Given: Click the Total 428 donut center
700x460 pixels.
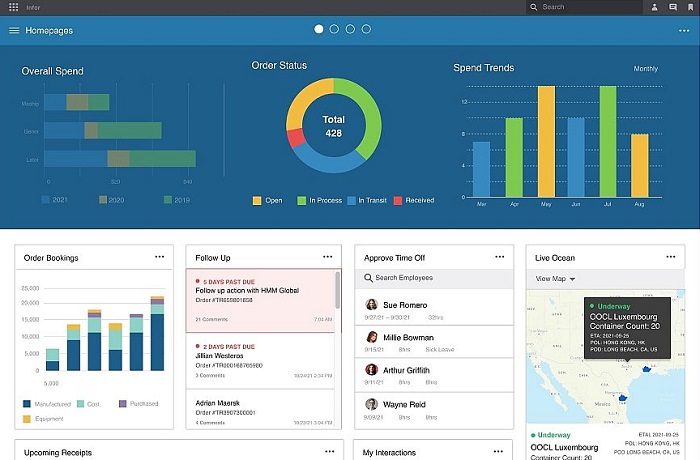Looking at the screenshot, I should tap(333, 126).
